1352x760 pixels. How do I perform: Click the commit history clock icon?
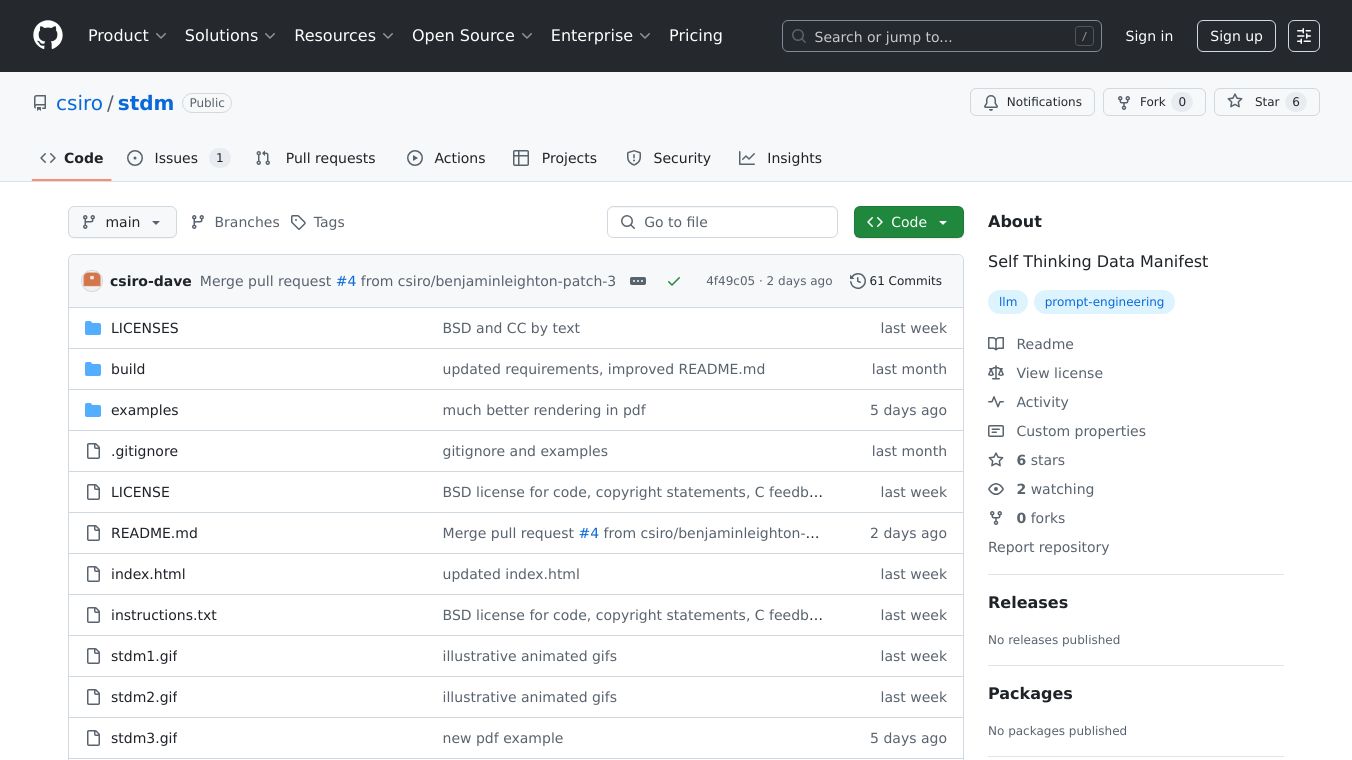857,281
